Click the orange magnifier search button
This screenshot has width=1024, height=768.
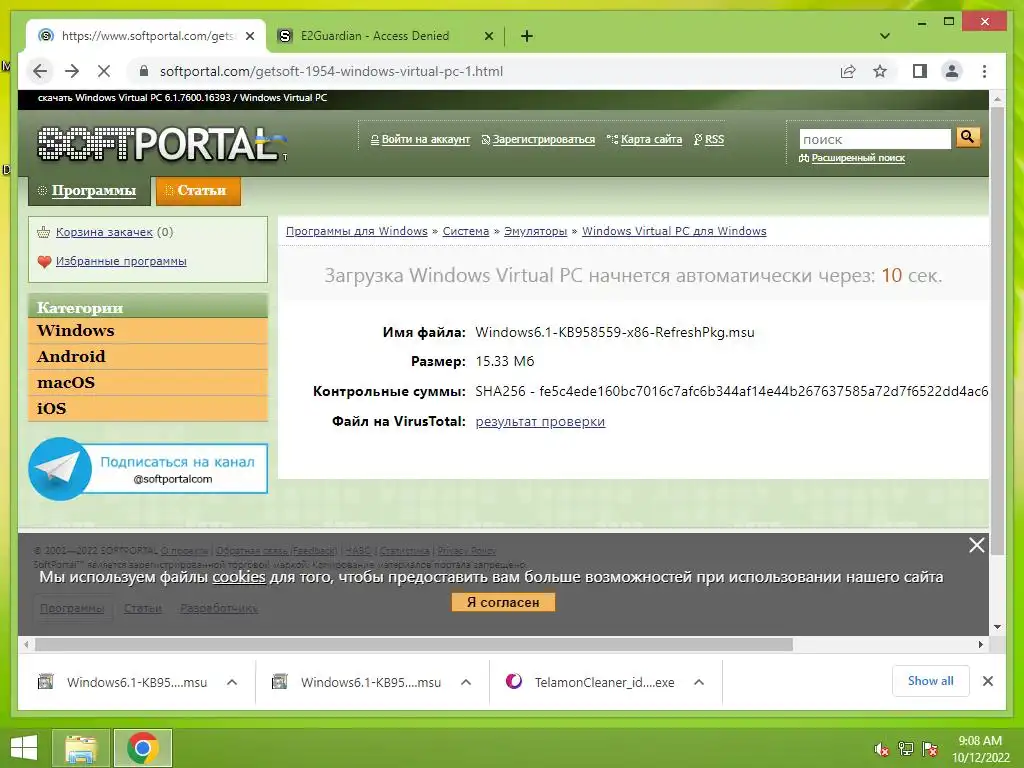(x=967, y=137)
